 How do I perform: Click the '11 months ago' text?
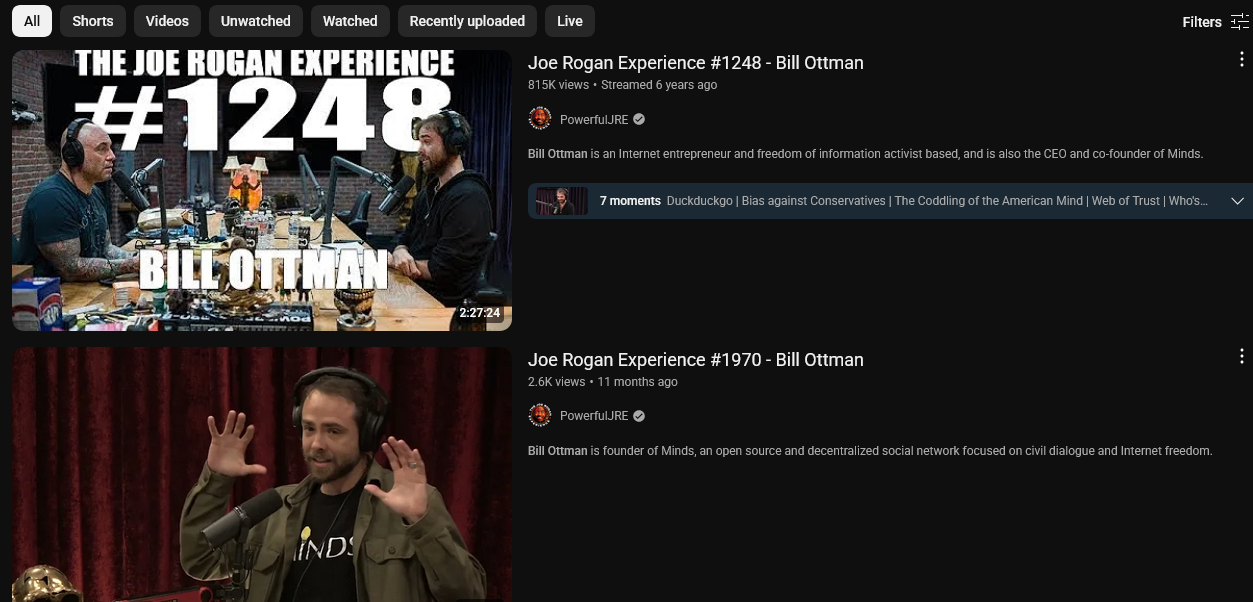(638, 382)
